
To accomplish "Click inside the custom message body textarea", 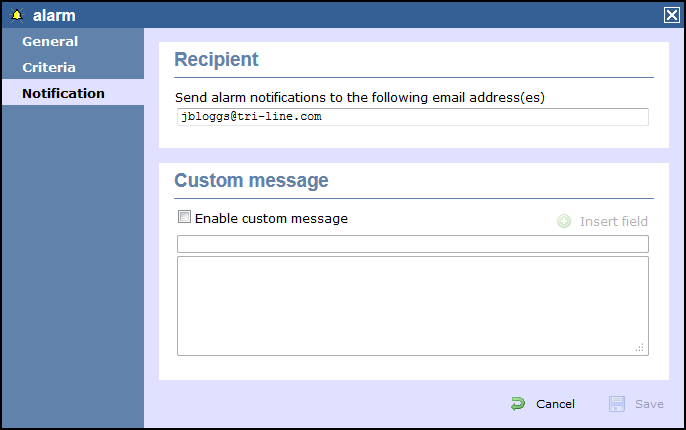I will point(412,305).
